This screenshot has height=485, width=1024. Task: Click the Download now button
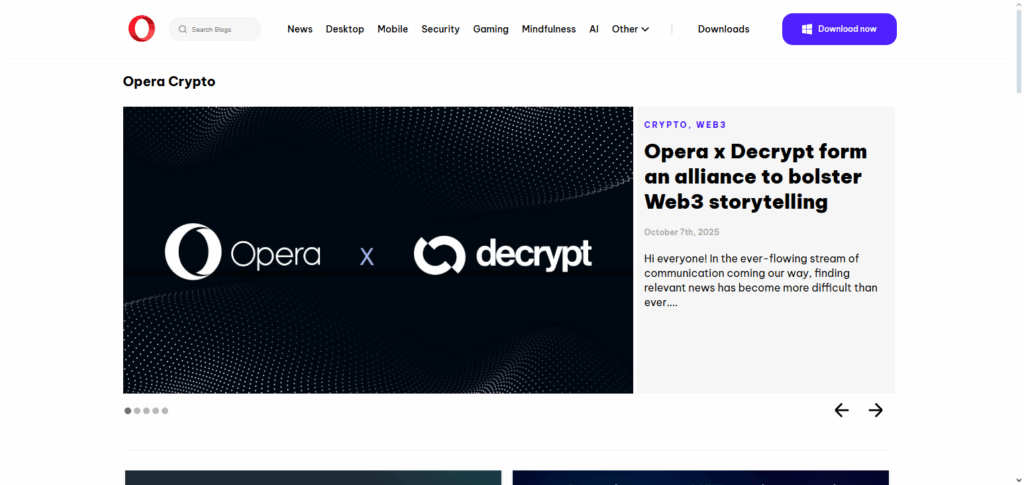click(839, 29)
